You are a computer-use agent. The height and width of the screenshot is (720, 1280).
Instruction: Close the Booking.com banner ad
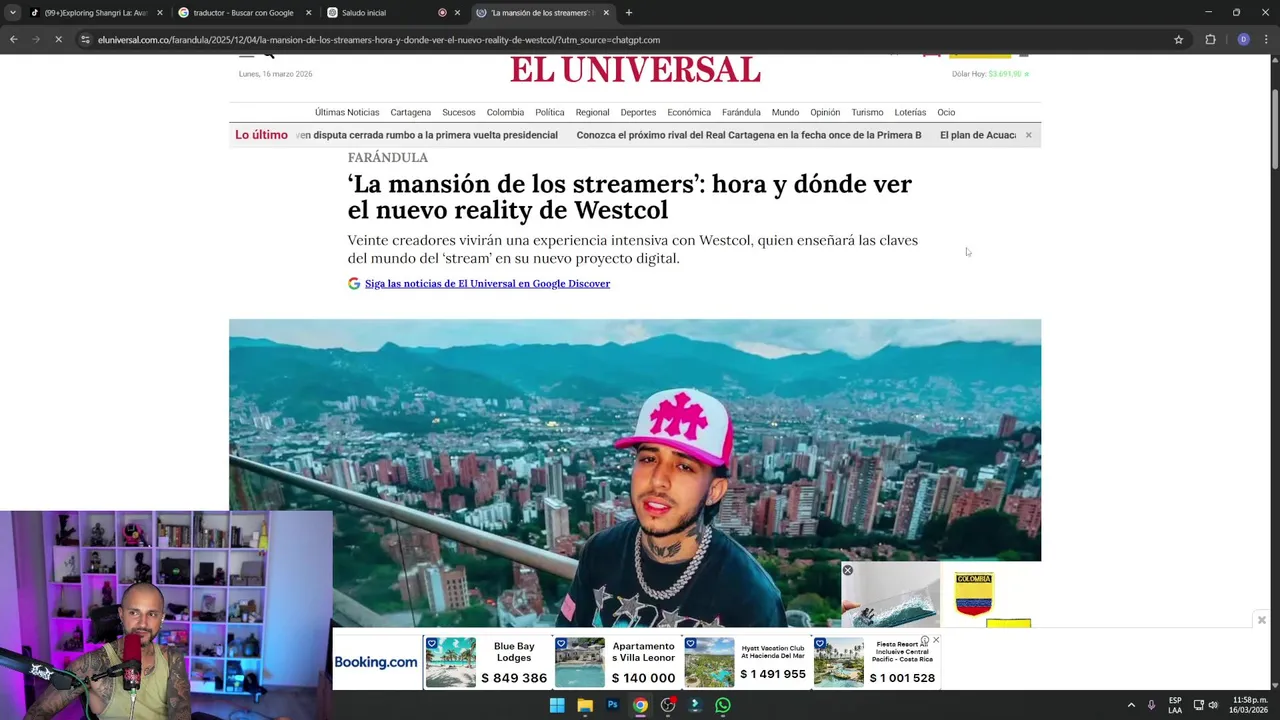(x=935, y=640)
